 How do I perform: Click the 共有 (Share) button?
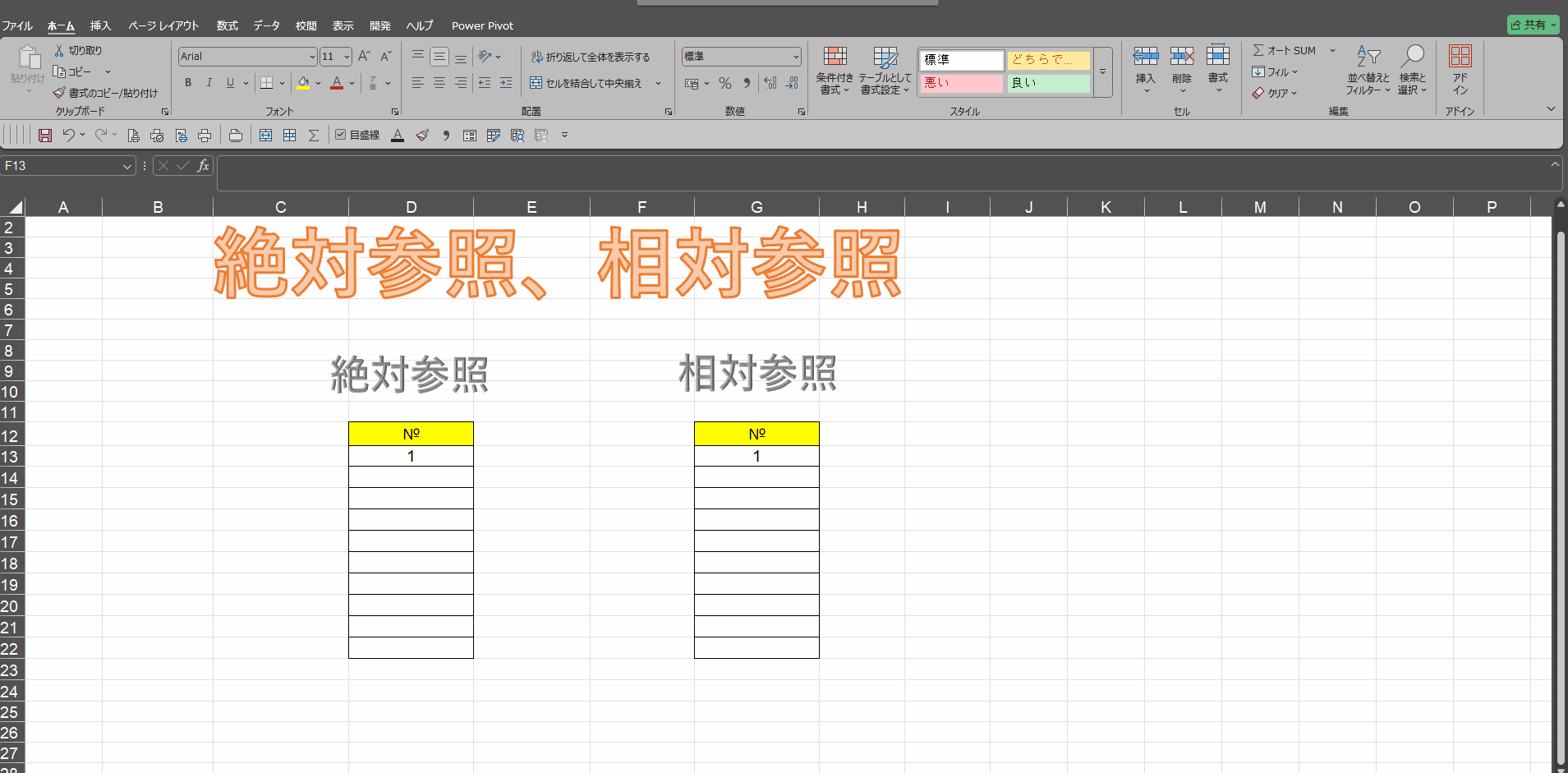(x=1533, y=25)
